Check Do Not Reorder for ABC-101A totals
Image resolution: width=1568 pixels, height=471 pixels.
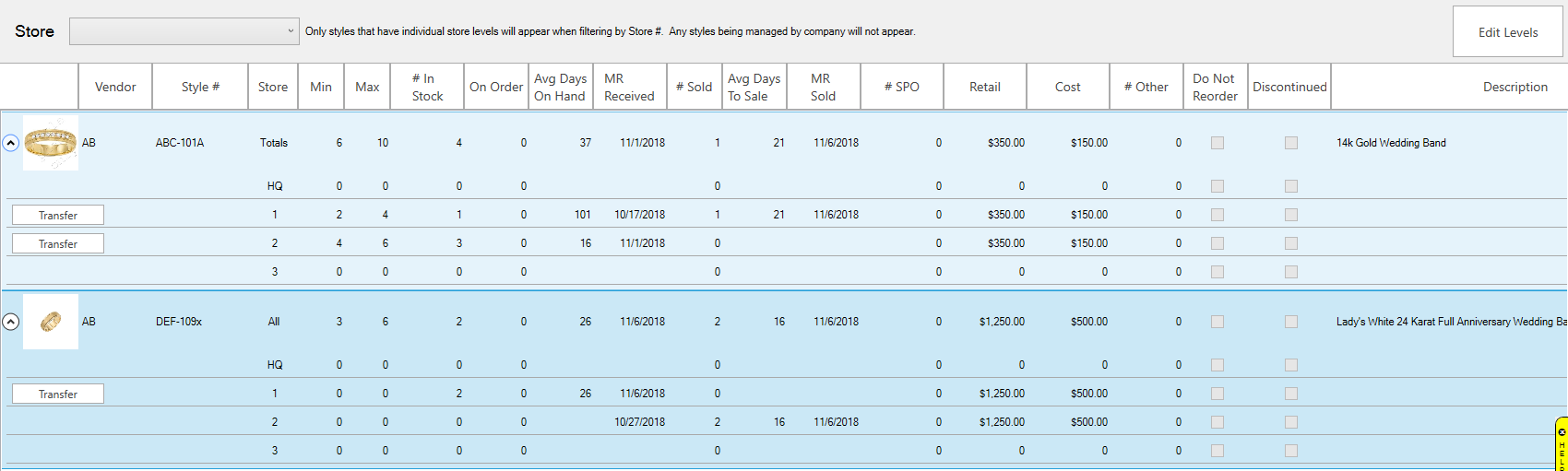click(1218, 143)
